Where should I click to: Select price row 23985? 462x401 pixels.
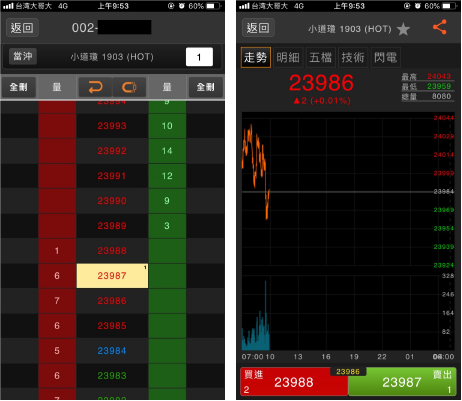pyautogui.click(x=112, y=326)
